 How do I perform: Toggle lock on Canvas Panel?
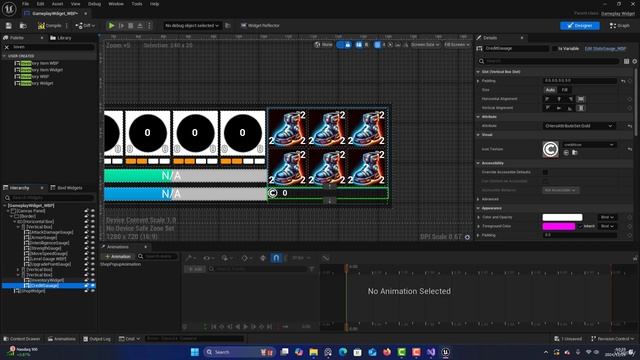click(x=86, y=211)
